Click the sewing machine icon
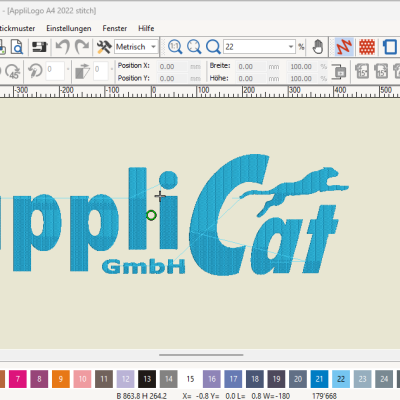Viewport: 400px width, 400px height. pos(40,47)
